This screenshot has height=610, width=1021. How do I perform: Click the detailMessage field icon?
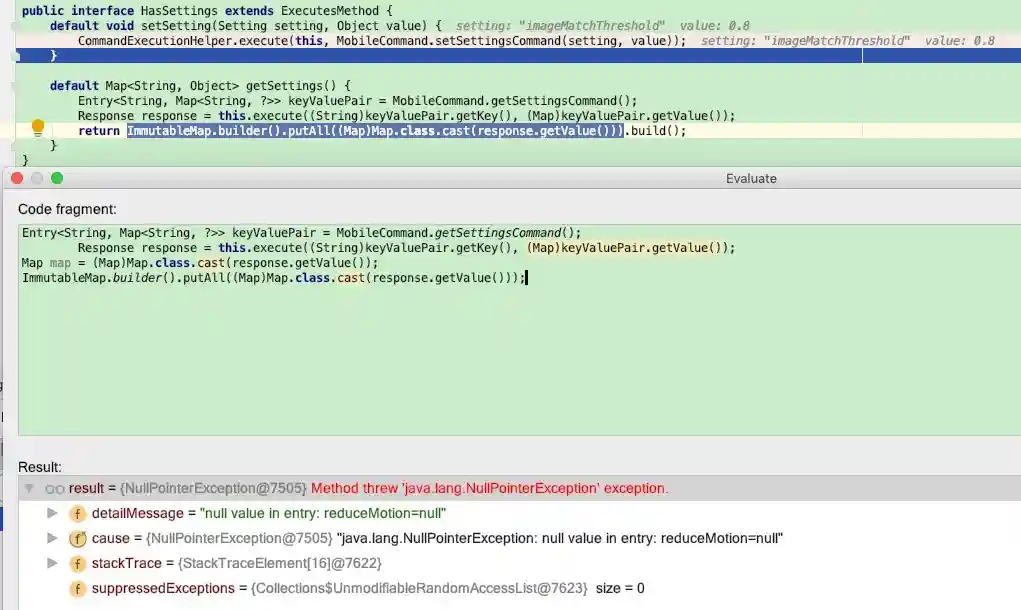coord(77,514)
